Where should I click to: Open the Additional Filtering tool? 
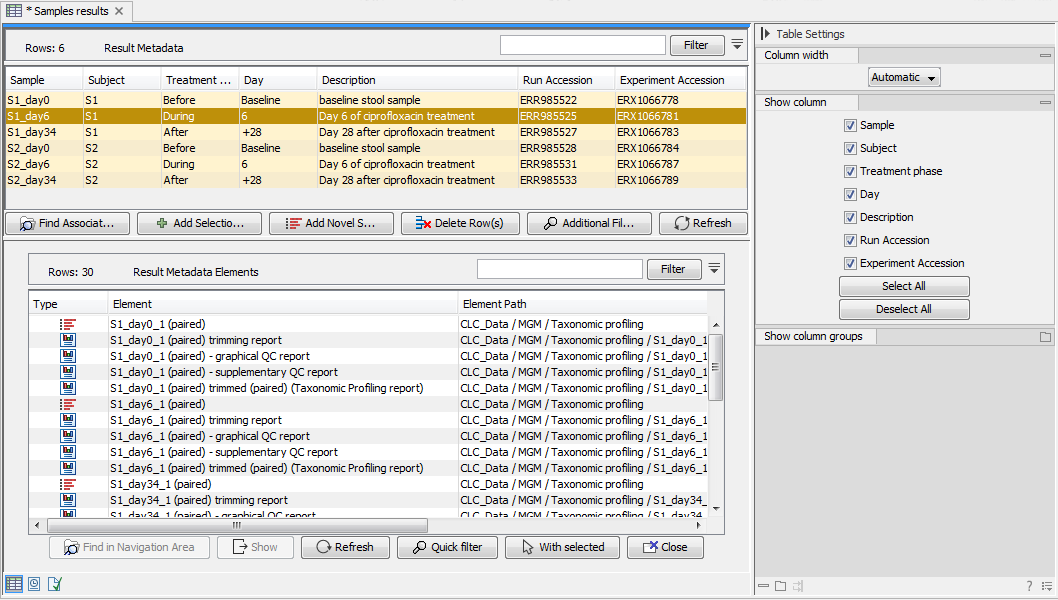coord(589,223)
